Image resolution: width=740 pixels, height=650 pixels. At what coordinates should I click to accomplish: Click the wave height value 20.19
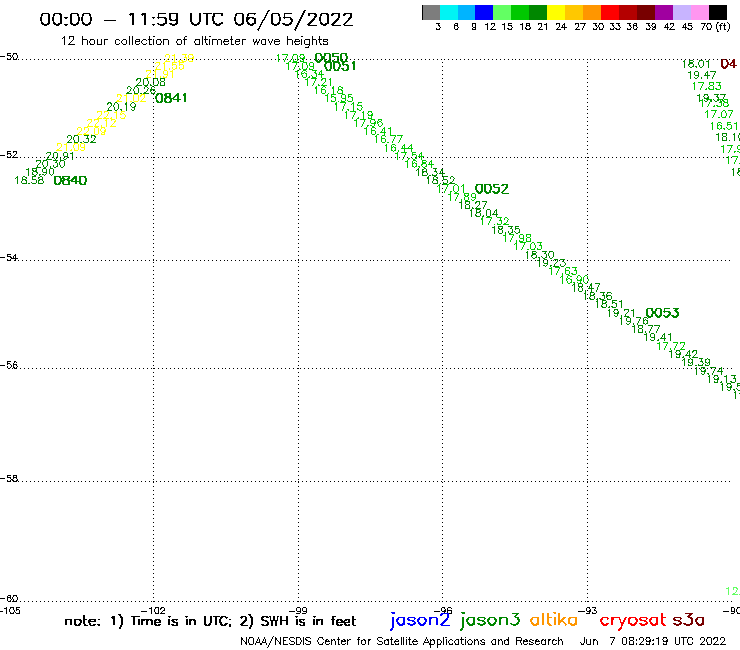click(x=121, y=107)
